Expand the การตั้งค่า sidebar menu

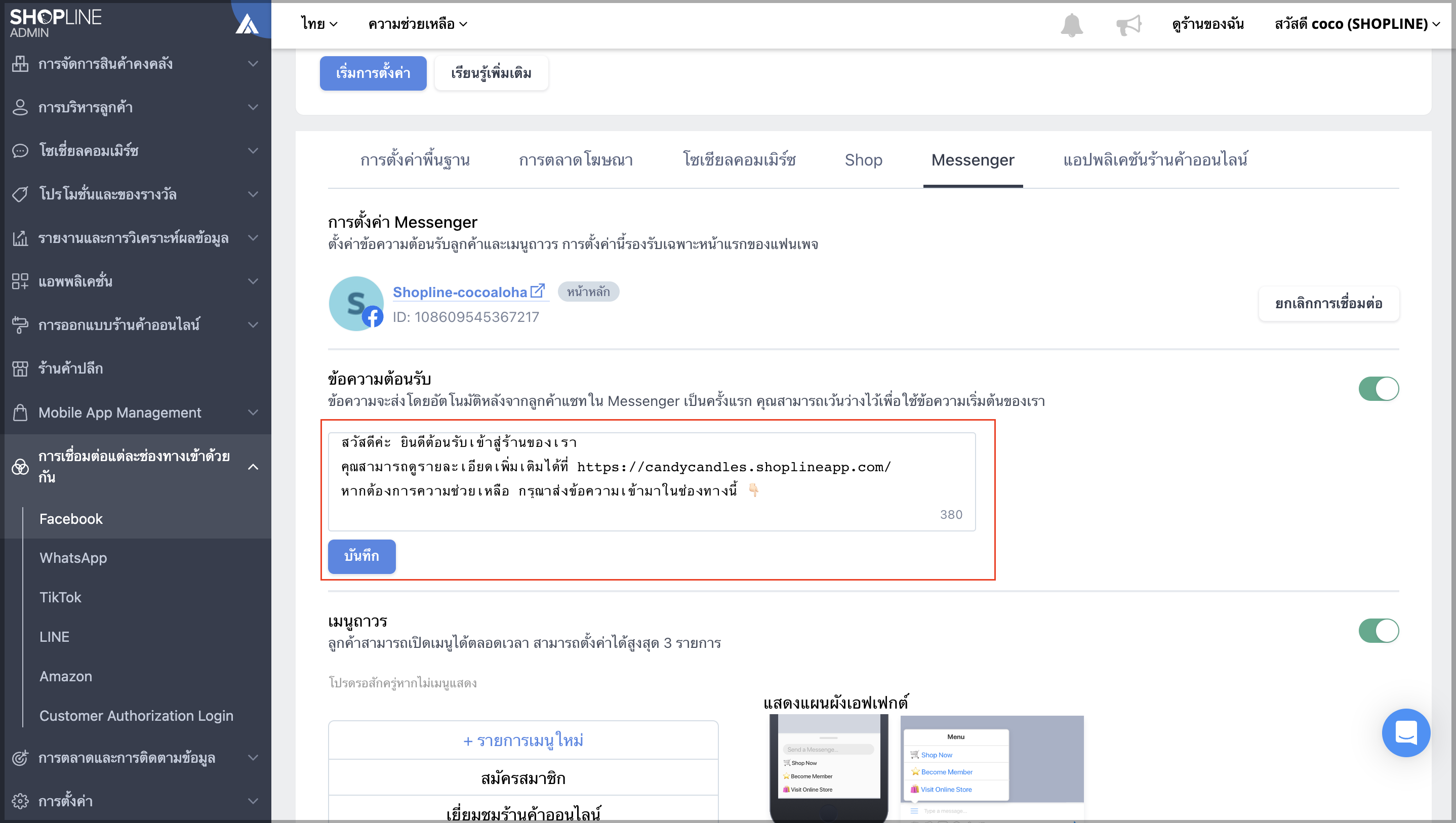click(136, 801)
